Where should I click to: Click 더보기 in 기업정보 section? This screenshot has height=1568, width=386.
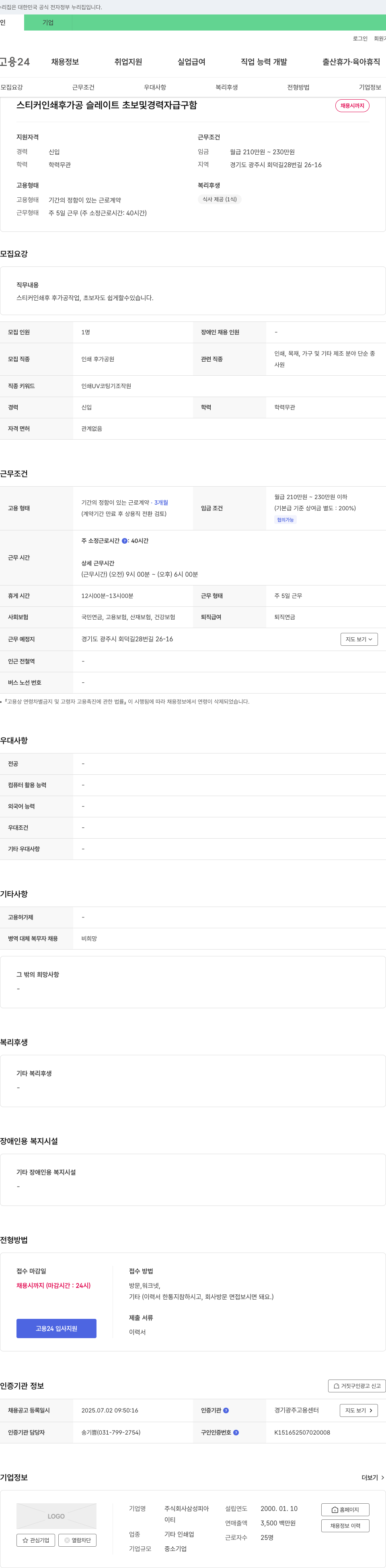(373, 1477)
